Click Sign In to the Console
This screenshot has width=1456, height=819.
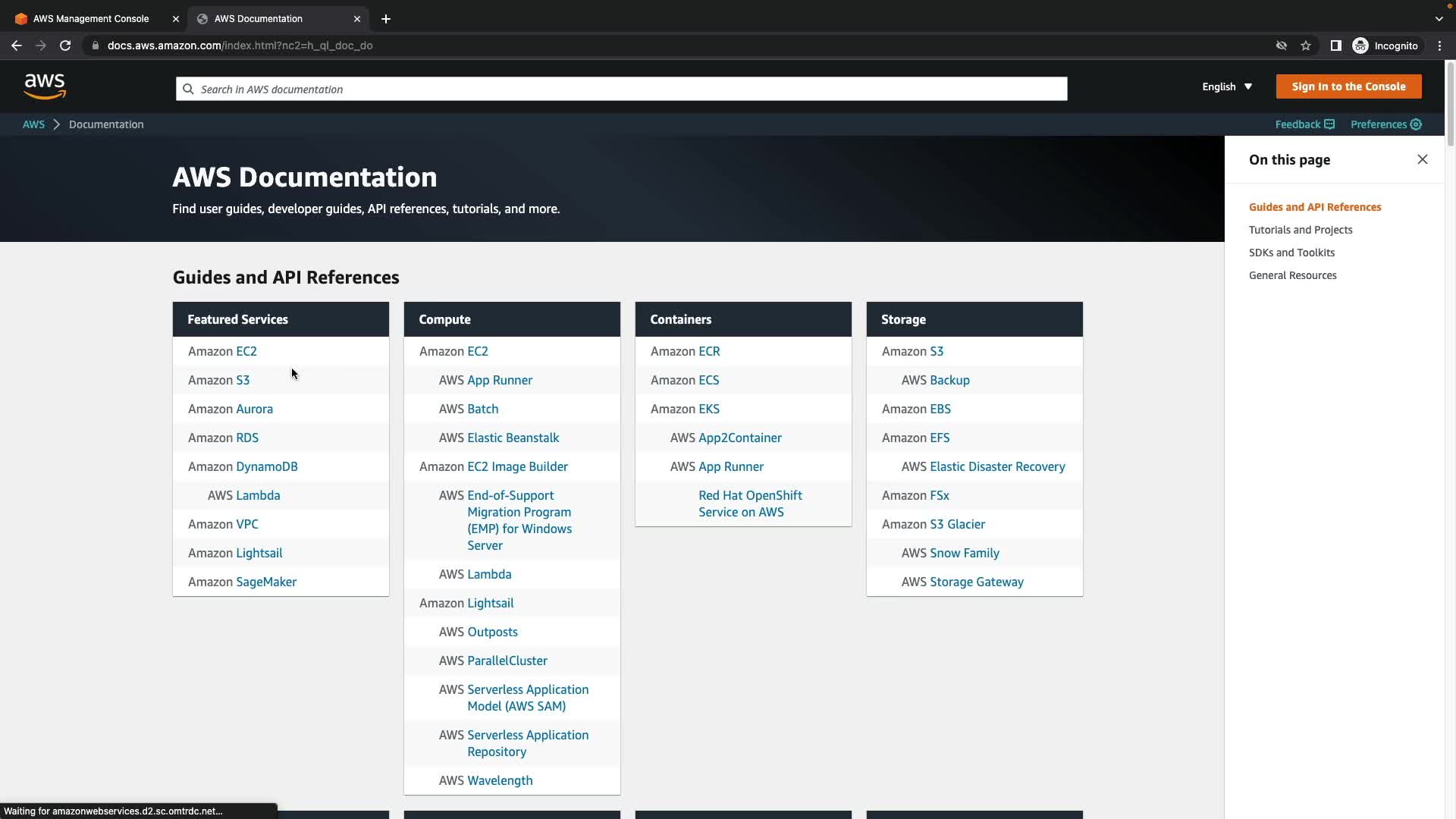tap(1348, 86)
